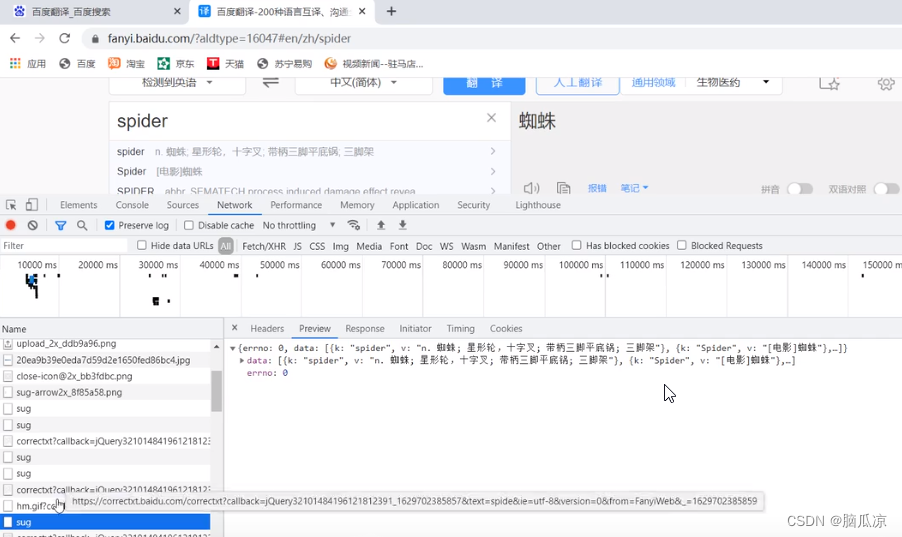902x537 pixels.
Task: Switch to the Elements panel tab
Action: click(78, 205)
